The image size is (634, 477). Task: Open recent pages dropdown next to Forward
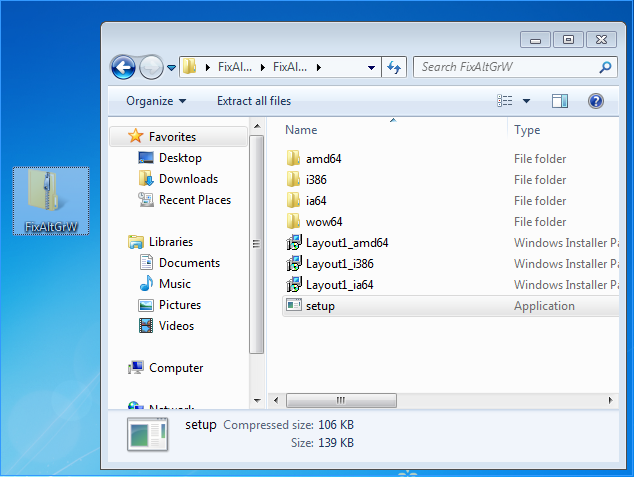click(171, 68)
